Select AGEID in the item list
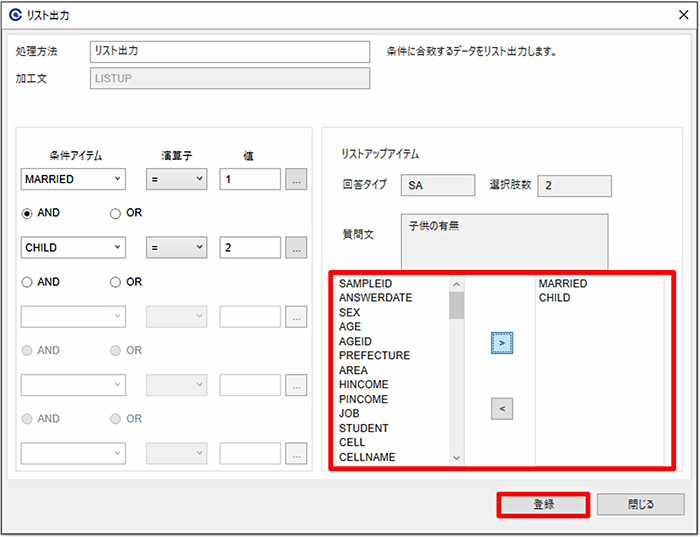Image resolution: width=700 pixels, height=537 pixels. coord(355,341)
